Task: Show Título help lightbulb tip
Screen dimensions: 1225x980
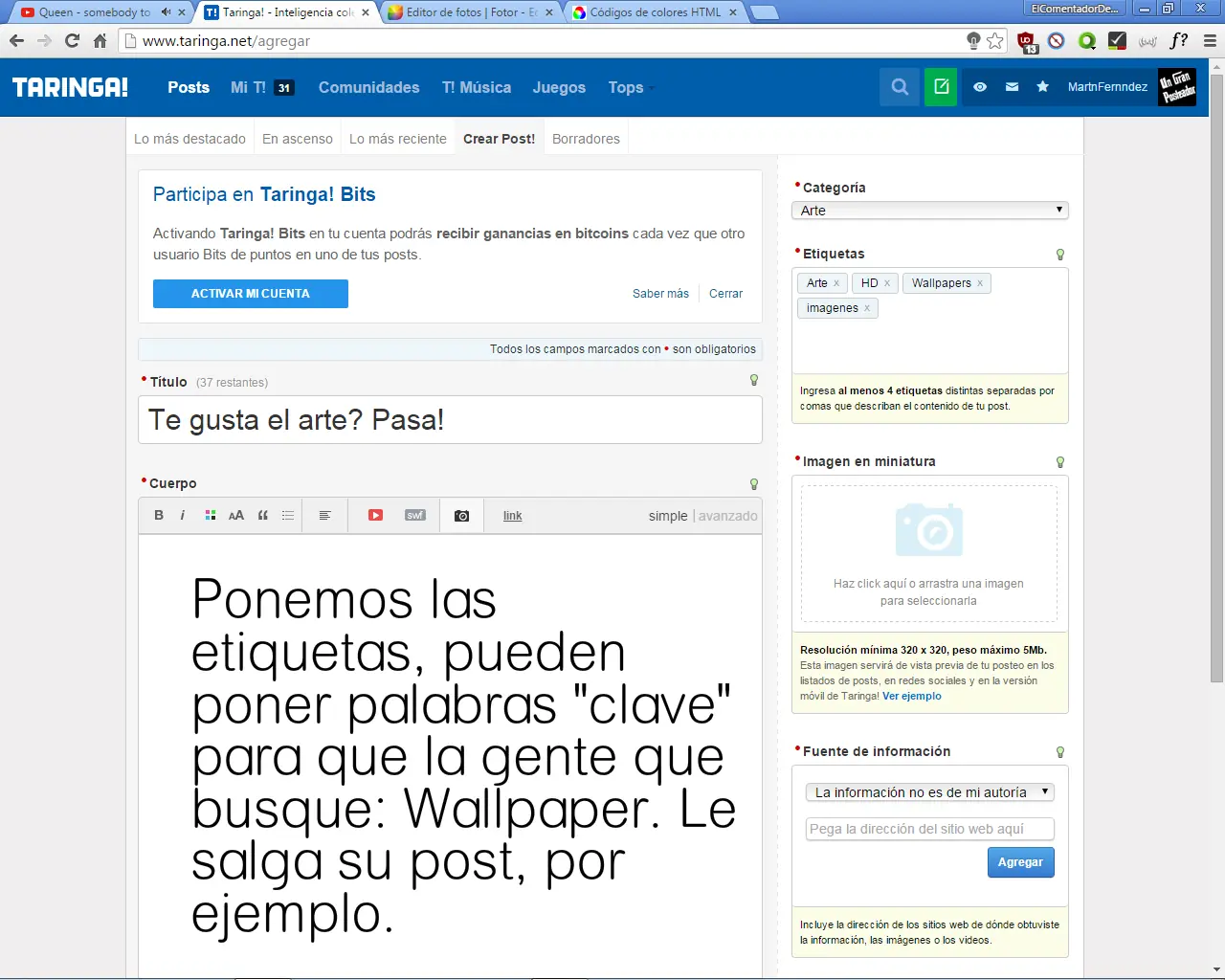Action: coord(754,381)
